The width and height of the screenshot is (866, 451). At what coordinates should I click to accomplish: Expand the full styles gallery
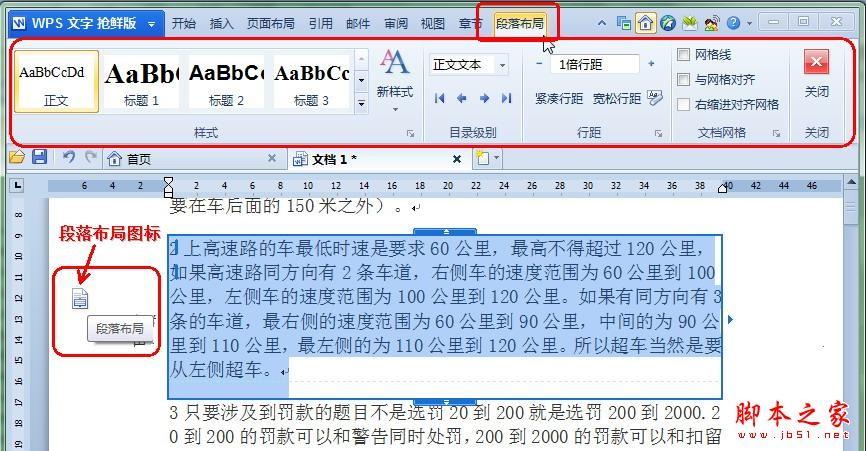click(362, 103)
